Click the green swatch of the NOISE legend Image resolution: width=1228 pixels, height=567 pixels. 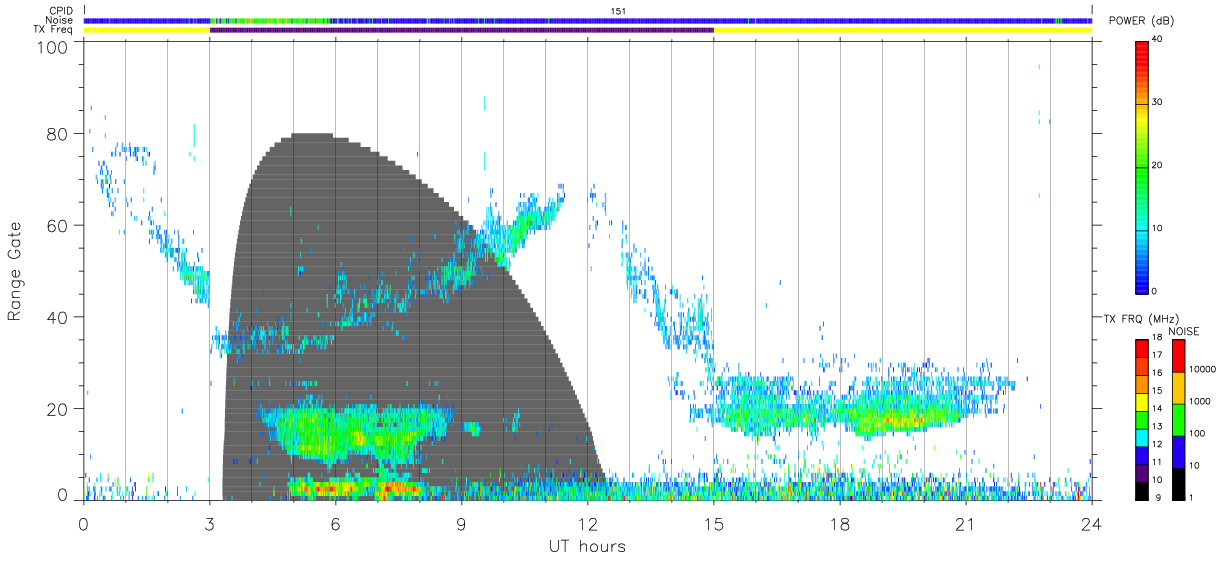coord(1178,420)
